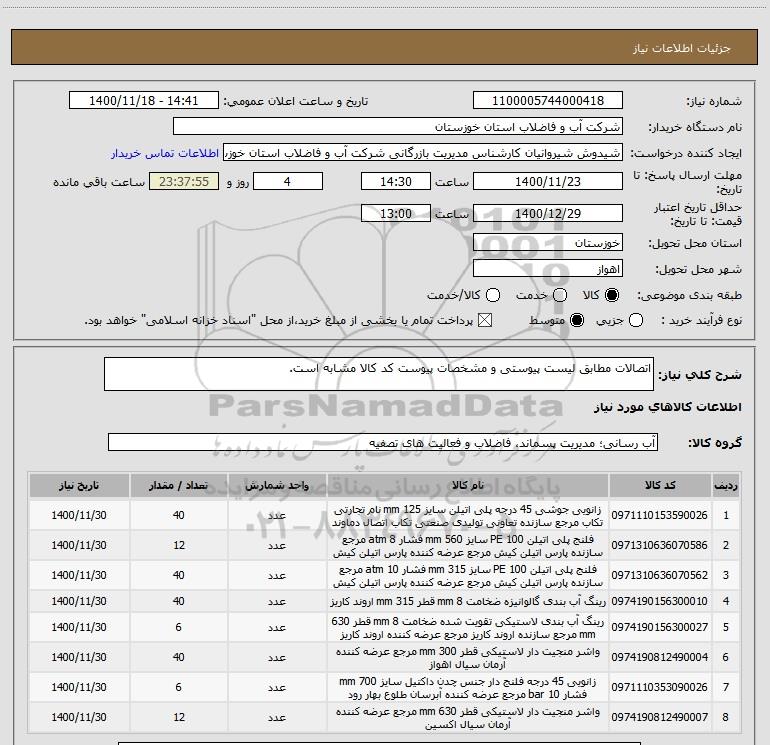Screen dimensions: 770x745
Task: Click item name فلنج پلی اتیلن سایز 560 mm
Action: point(468,546)
